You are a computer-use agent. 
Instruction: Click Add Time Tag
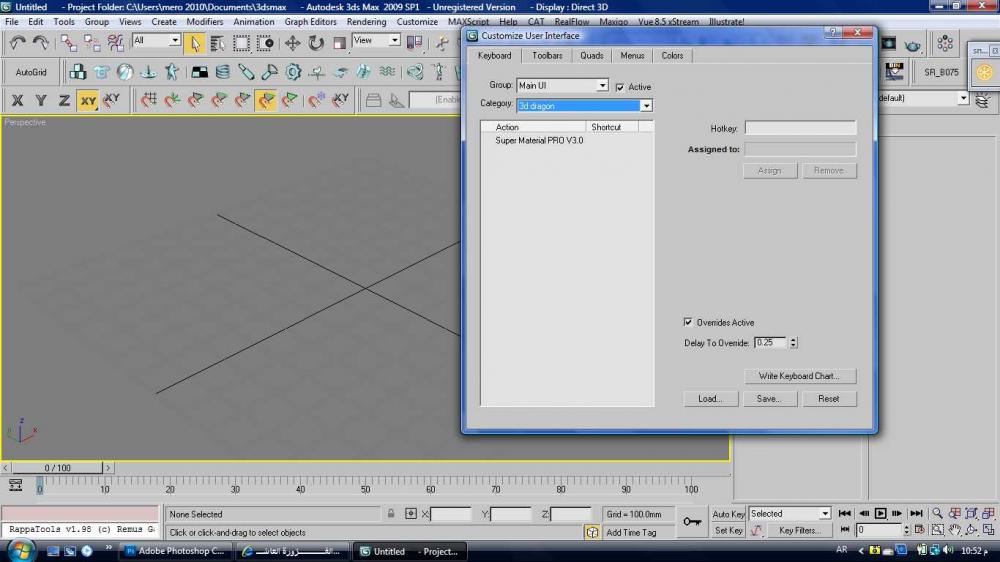(631, 533)
